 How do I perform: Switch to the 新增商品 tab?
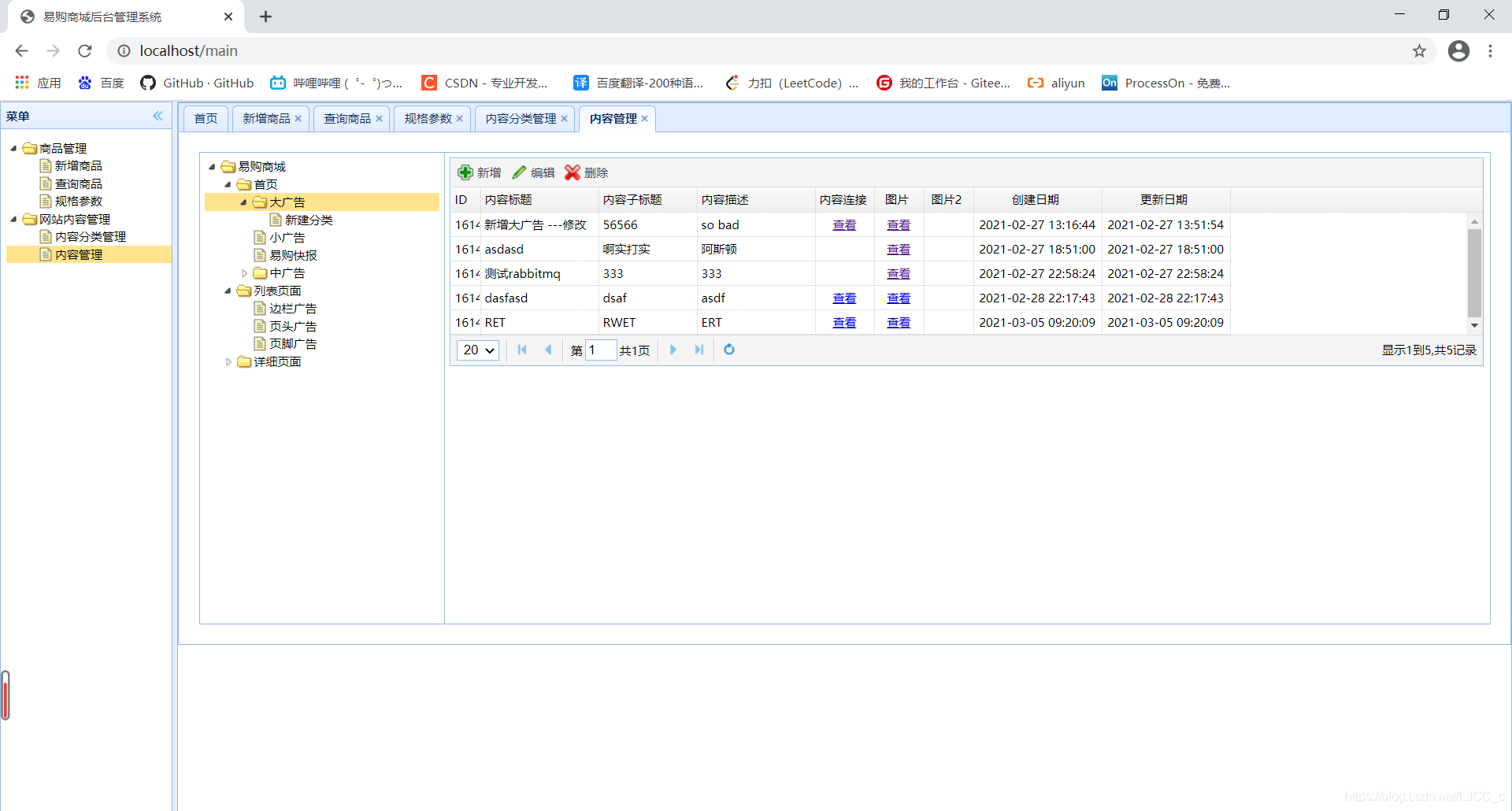pyautogui.click(x=266, y=119)
